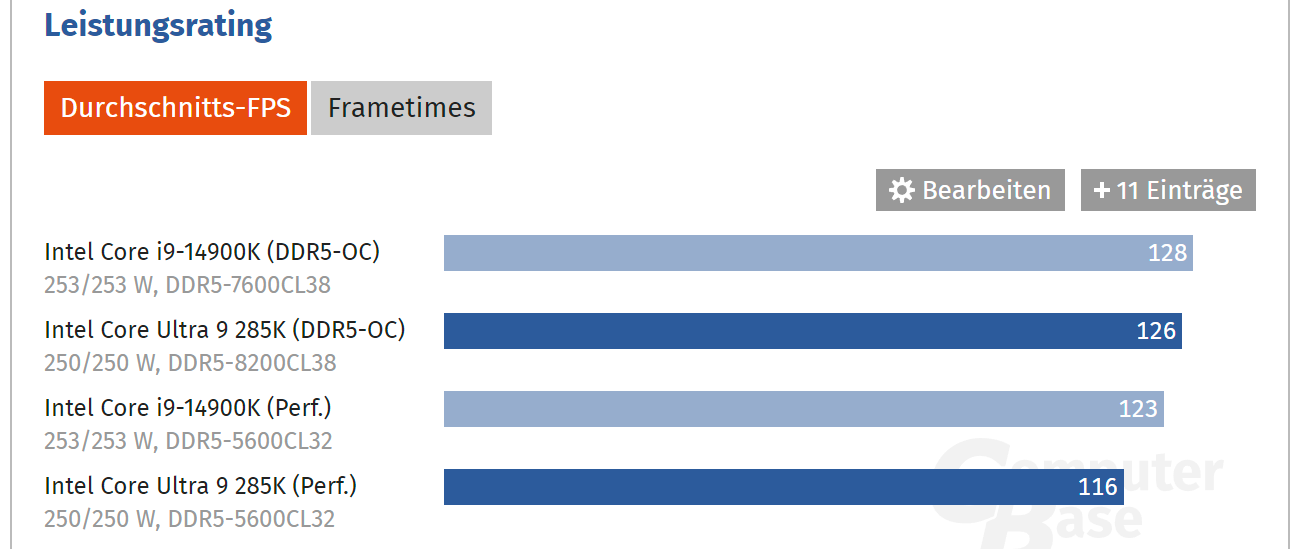Select the Intel Core Ultra 9 285K (DDR5-OC) label
Image resolution: width=1290 pixels, height=549 pixels.
coord(225,330)
